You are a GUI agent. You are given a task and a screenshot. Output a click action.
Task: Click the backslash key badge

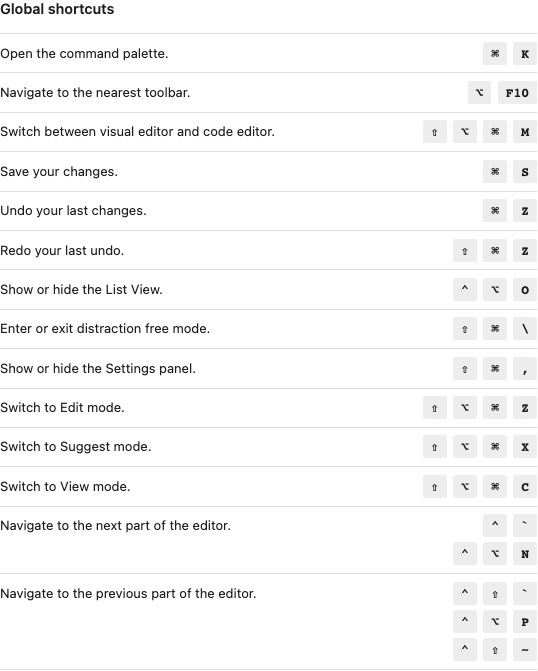coord(525,329)
